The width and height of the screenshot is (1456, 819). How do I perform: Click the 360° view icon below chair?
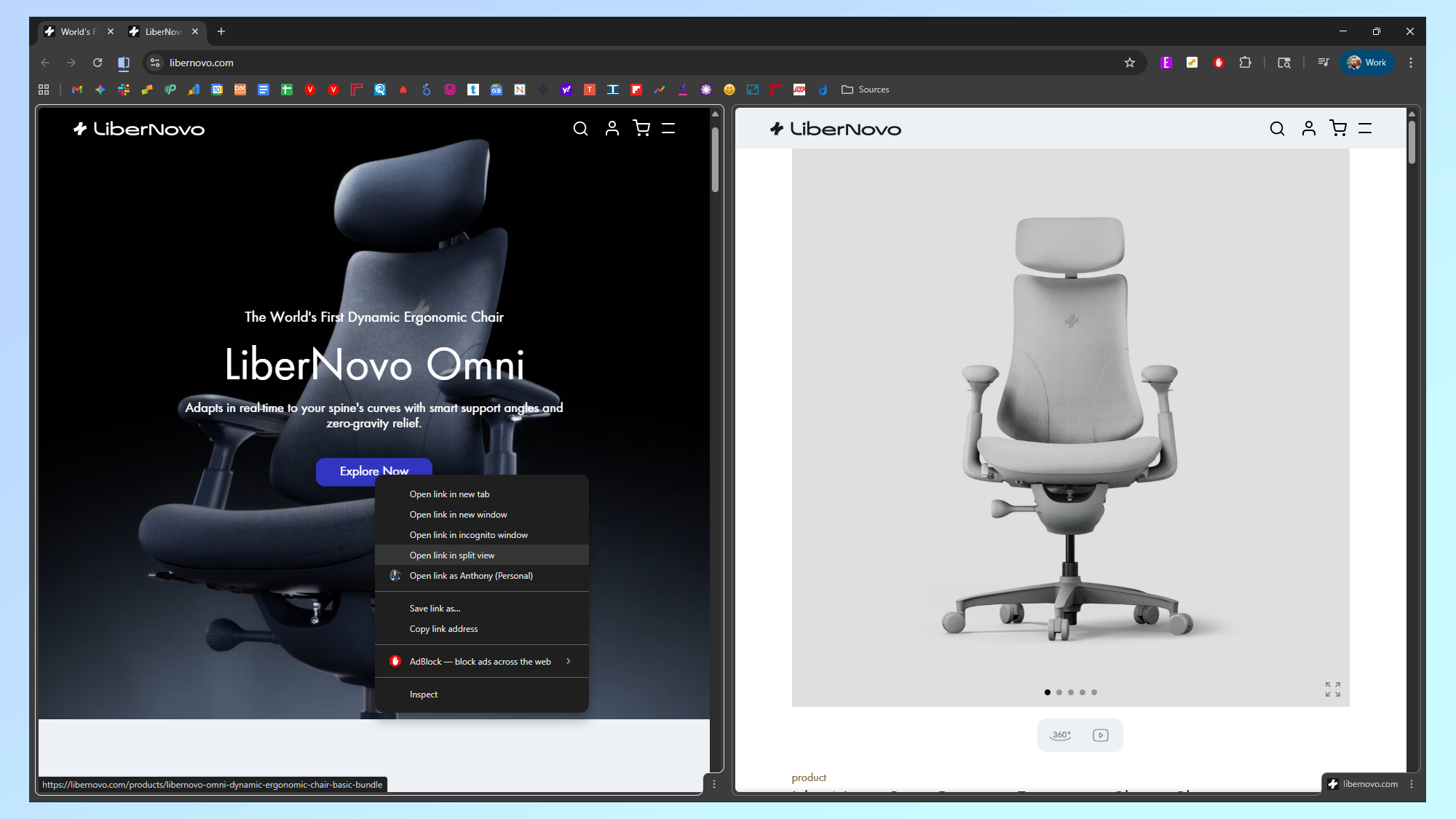coord(1061,735)
